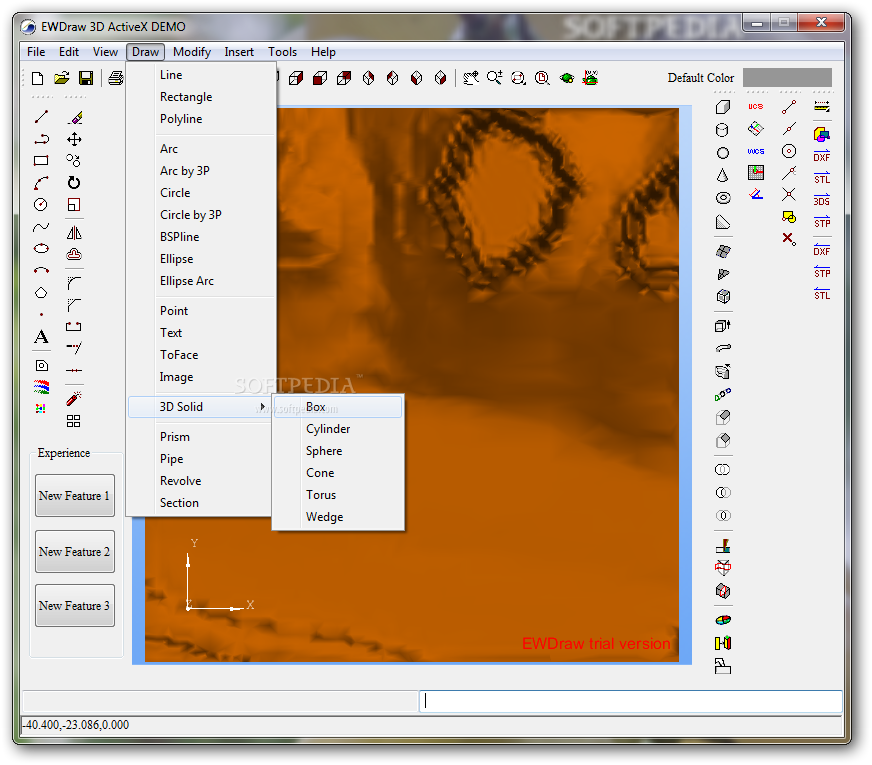Image resolution: width=872 pixels, height=765 pixels.
Task: Select the Line tool in left toolbar
Action: (41, 117)
